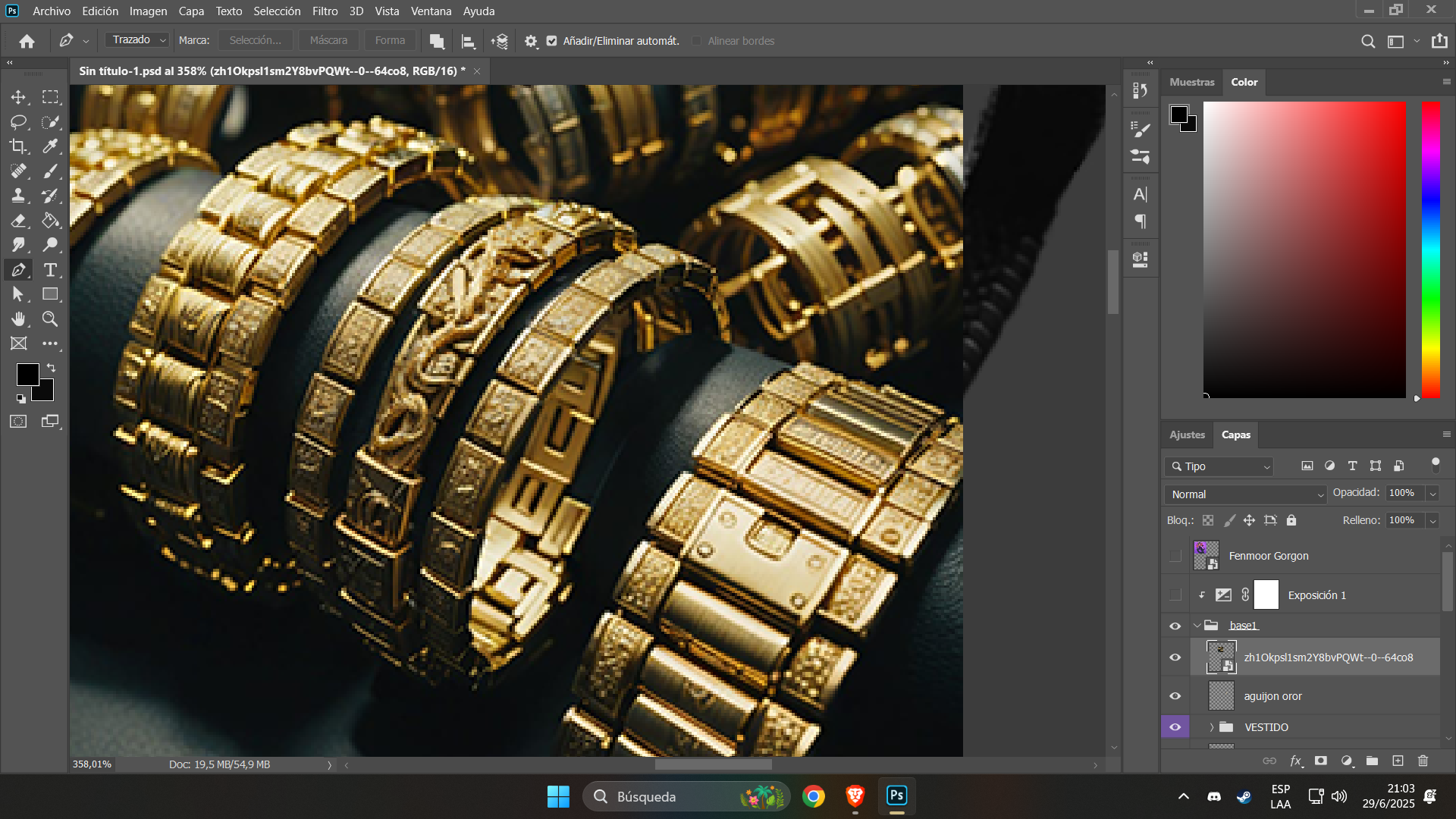Open the layer styles fx menu
Screen dimensions: 1456x819
click(1296, 761)
